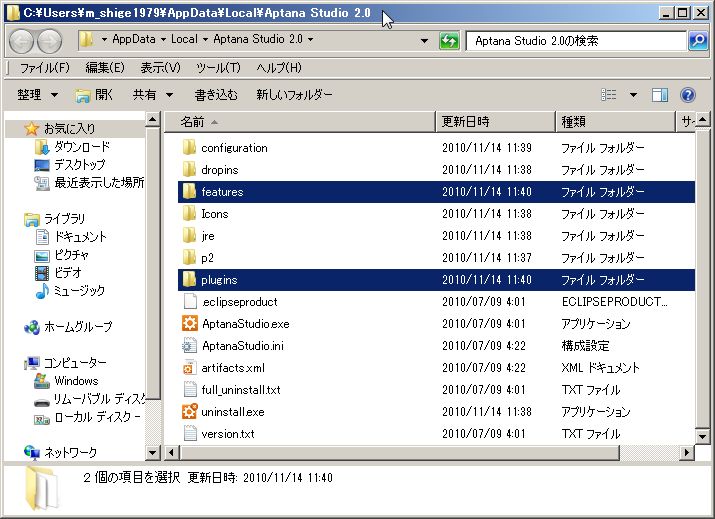Viewport: 715px width, 519px height.
Task: Select ホームグループ in navigation pane
Action: [x=78, y=327]
